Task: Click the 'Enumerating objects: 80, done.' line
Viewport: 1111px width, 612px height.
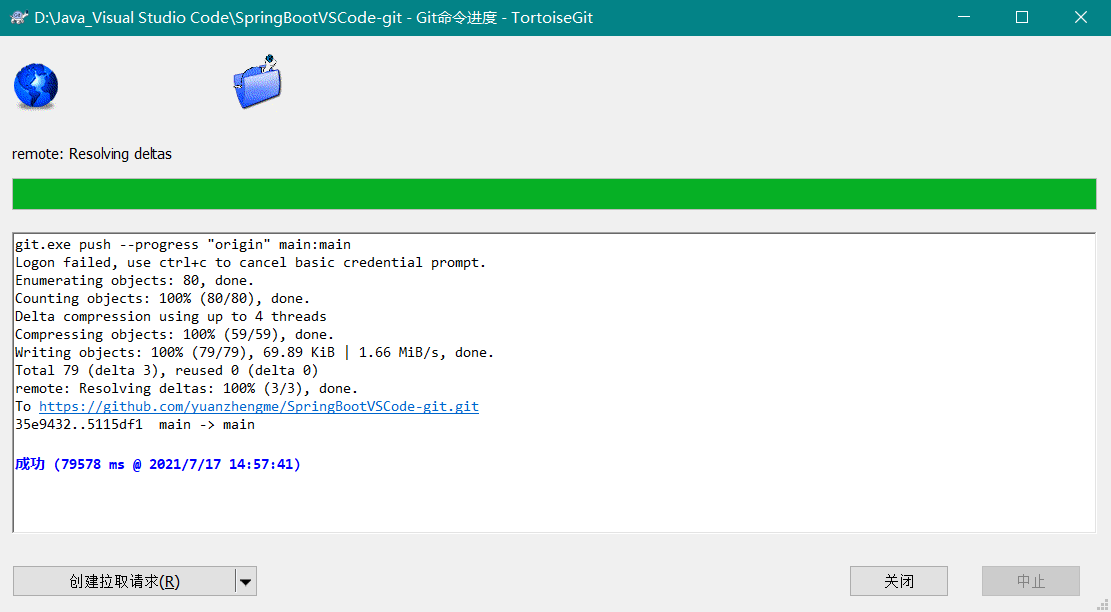Action: coord(135,280)
